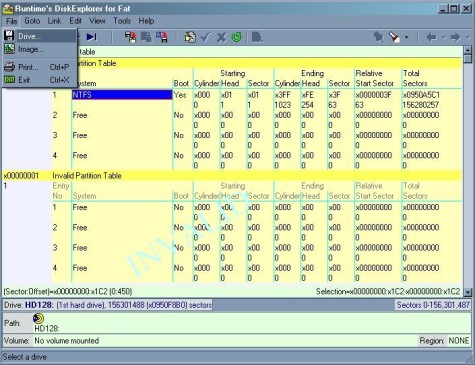Image resolution: width=475 pixels, height=365 pixels.
Task: Open the dropdown arrow after the back arrow
Action: [444, 37]
